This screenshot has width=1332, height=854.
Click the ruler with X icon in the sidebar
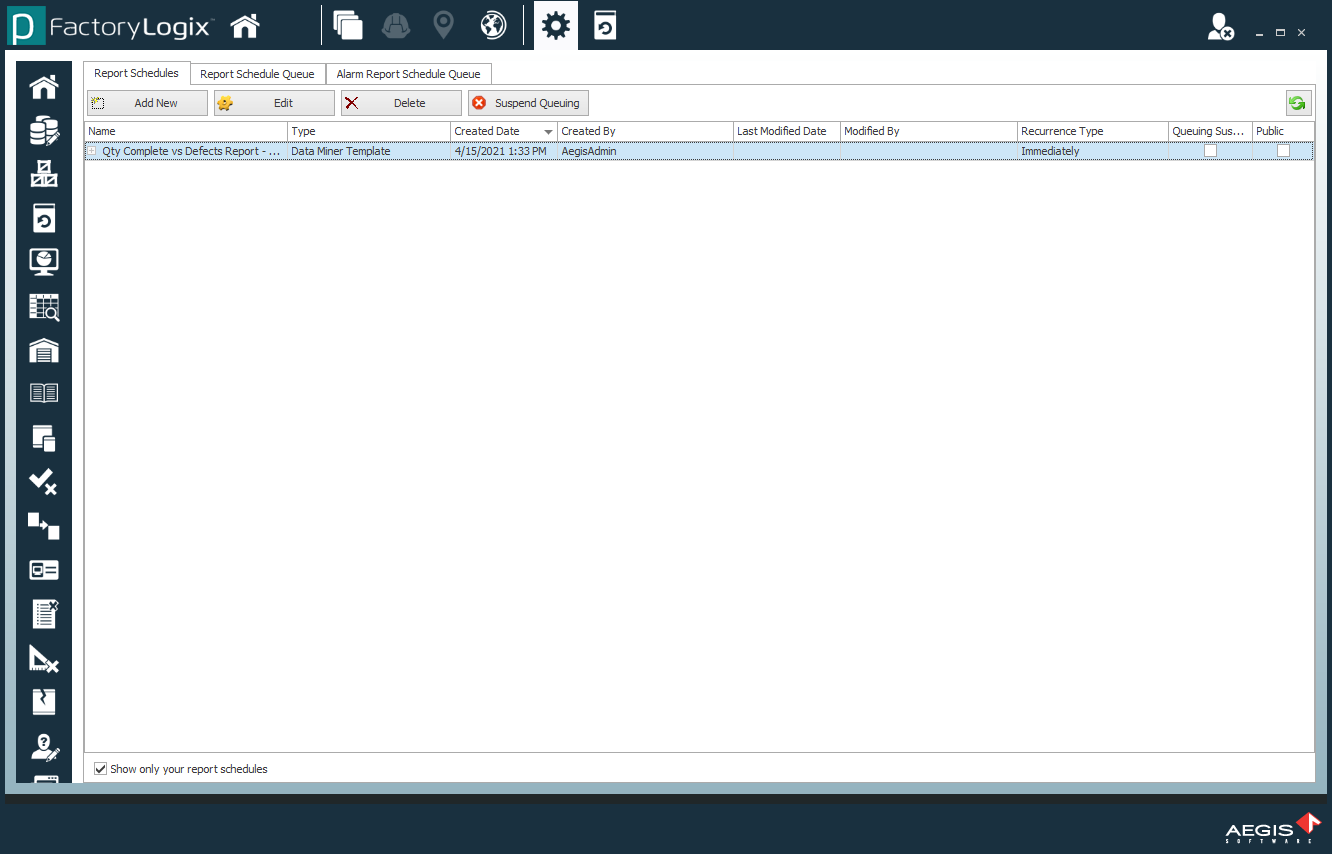tap(43, 658)
